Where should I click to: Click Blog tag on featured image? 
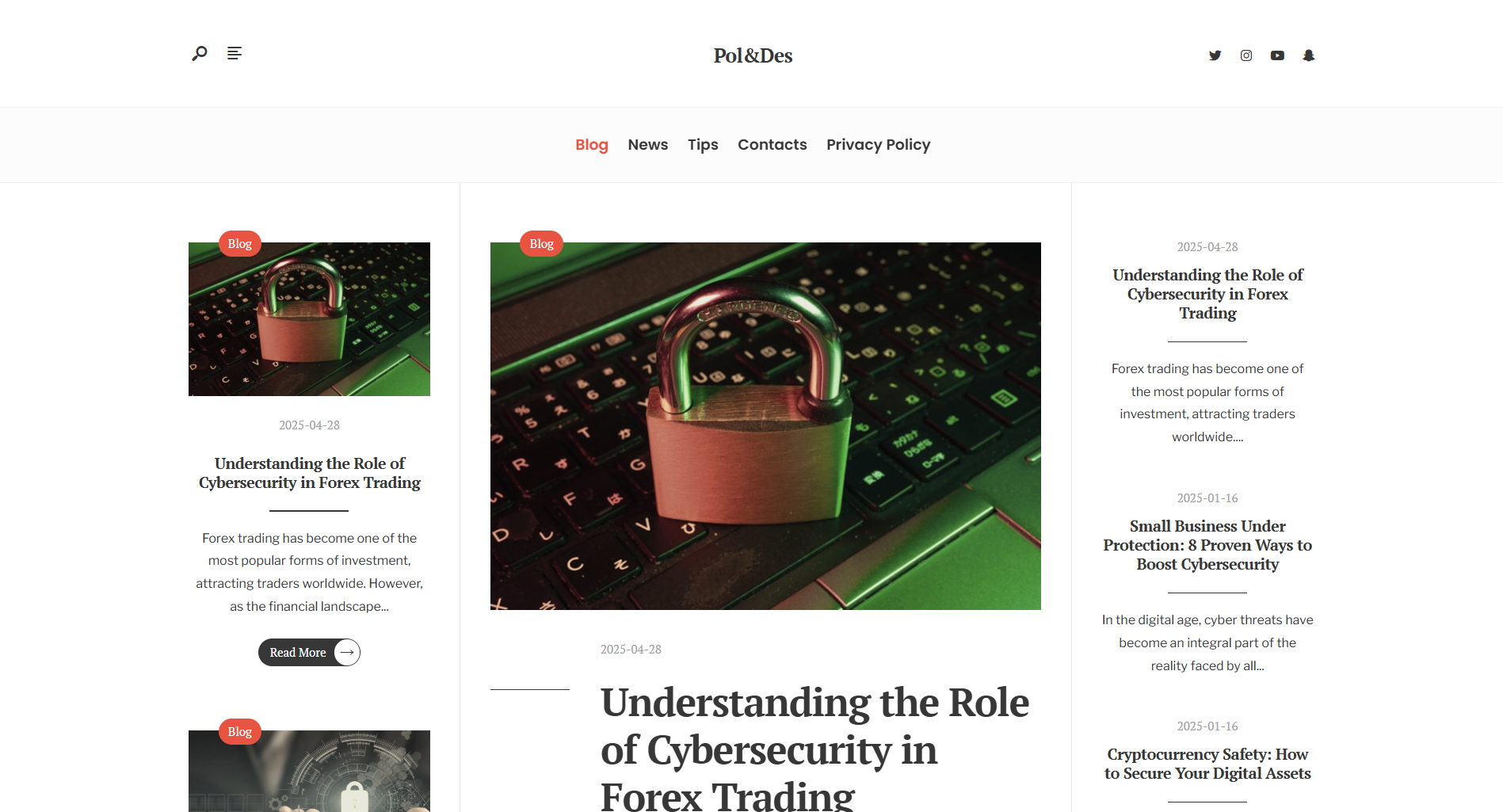[542, 244]
